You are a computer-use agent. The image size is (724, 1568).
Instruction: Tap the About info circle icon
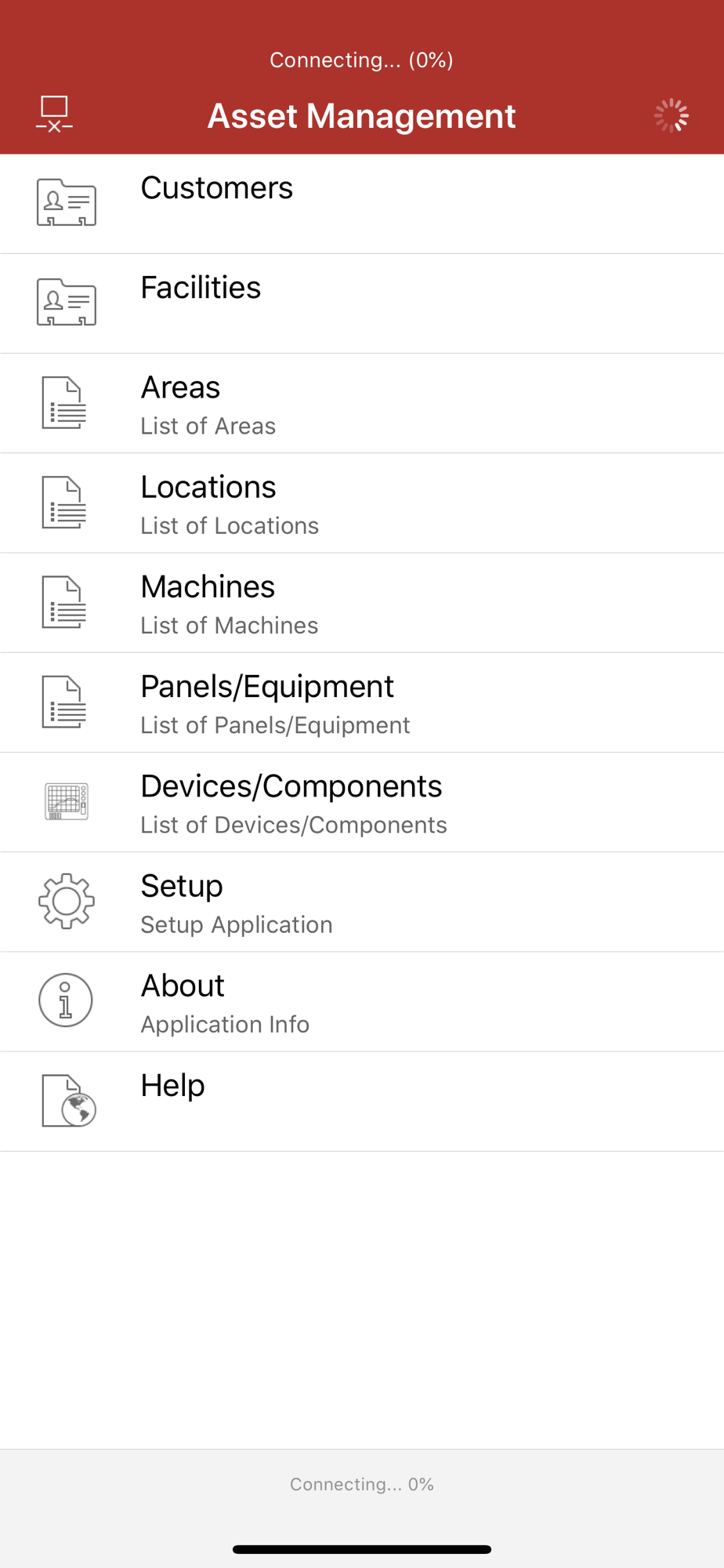[66, 1000]
